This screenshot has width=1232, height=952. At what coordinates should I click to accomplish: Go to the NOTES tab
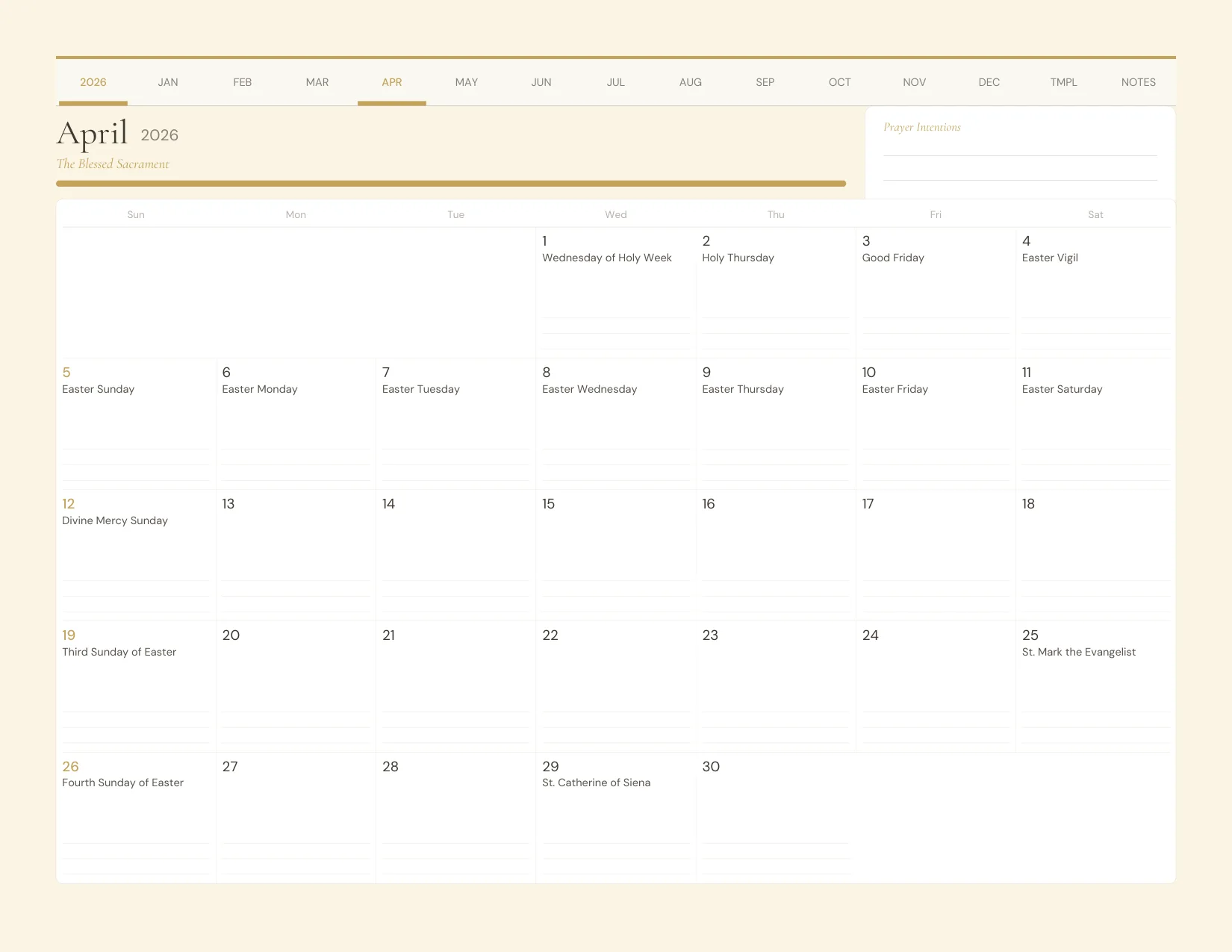tap(1137, 82)
